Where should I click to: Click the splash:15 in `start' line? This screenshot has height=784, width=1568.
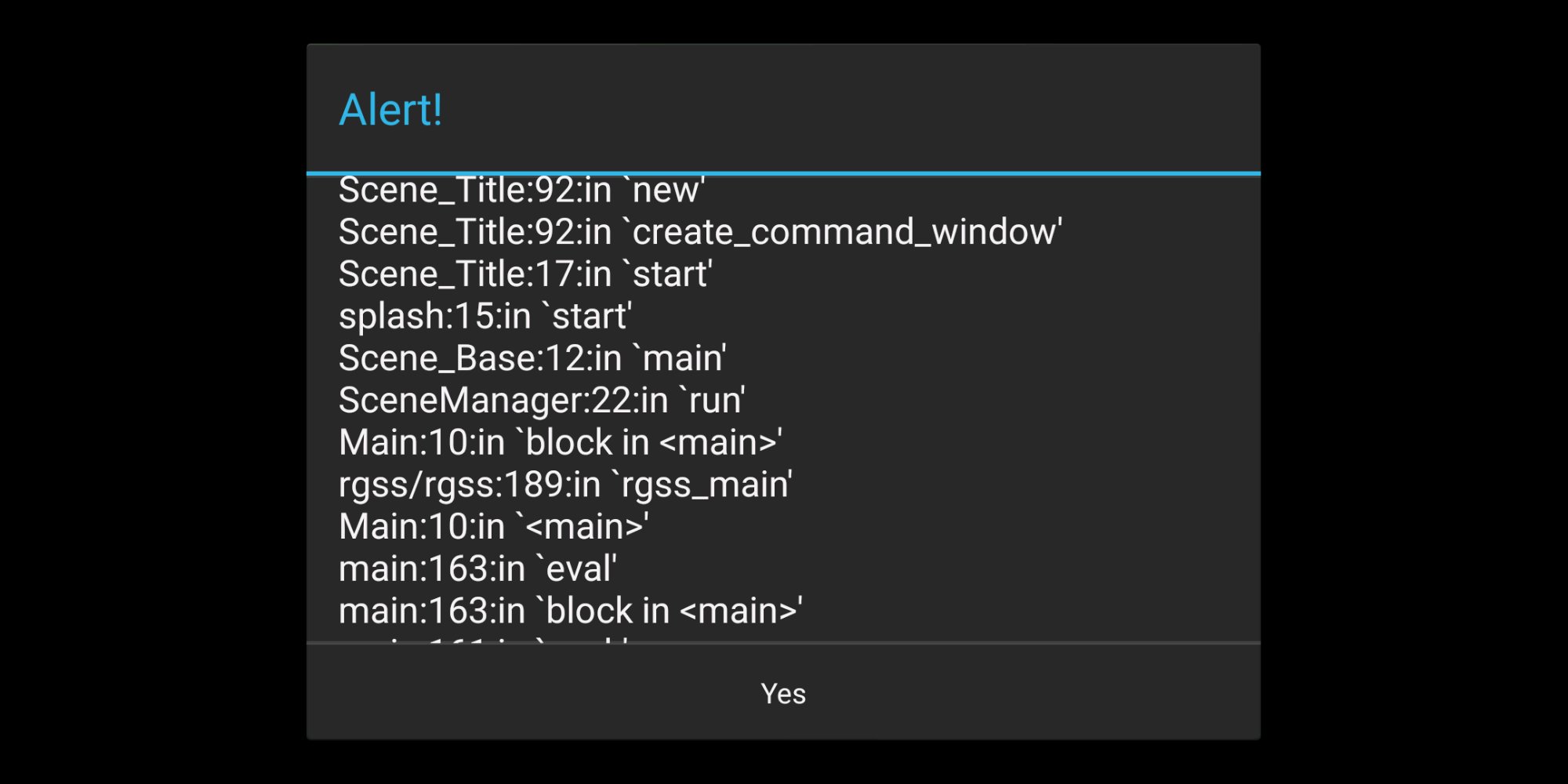tap(485, 317)
